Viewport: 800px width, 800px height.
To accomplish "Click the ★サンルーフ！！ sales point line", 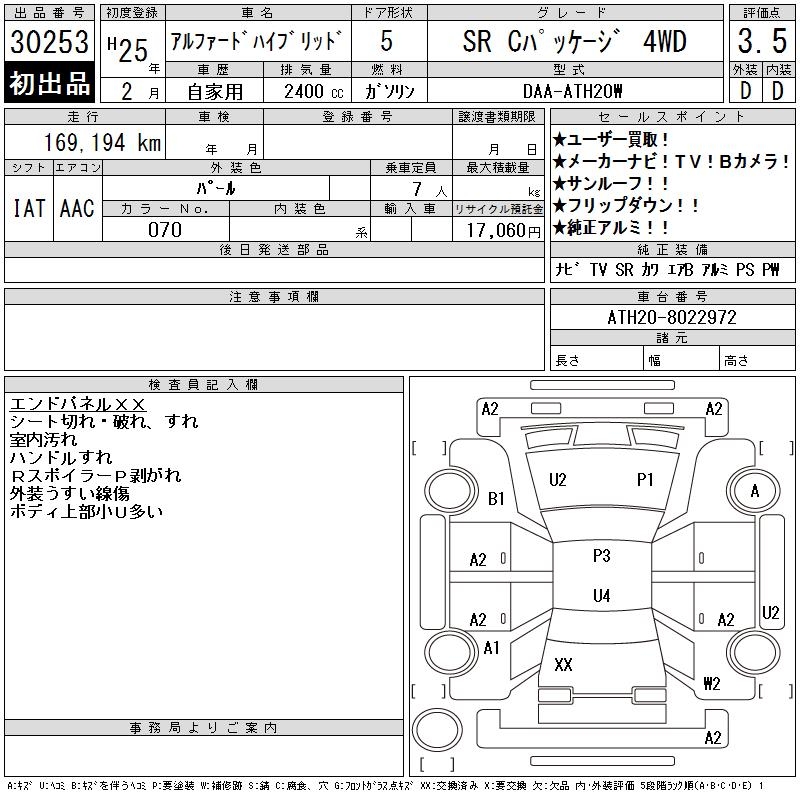I will [612, 184].
